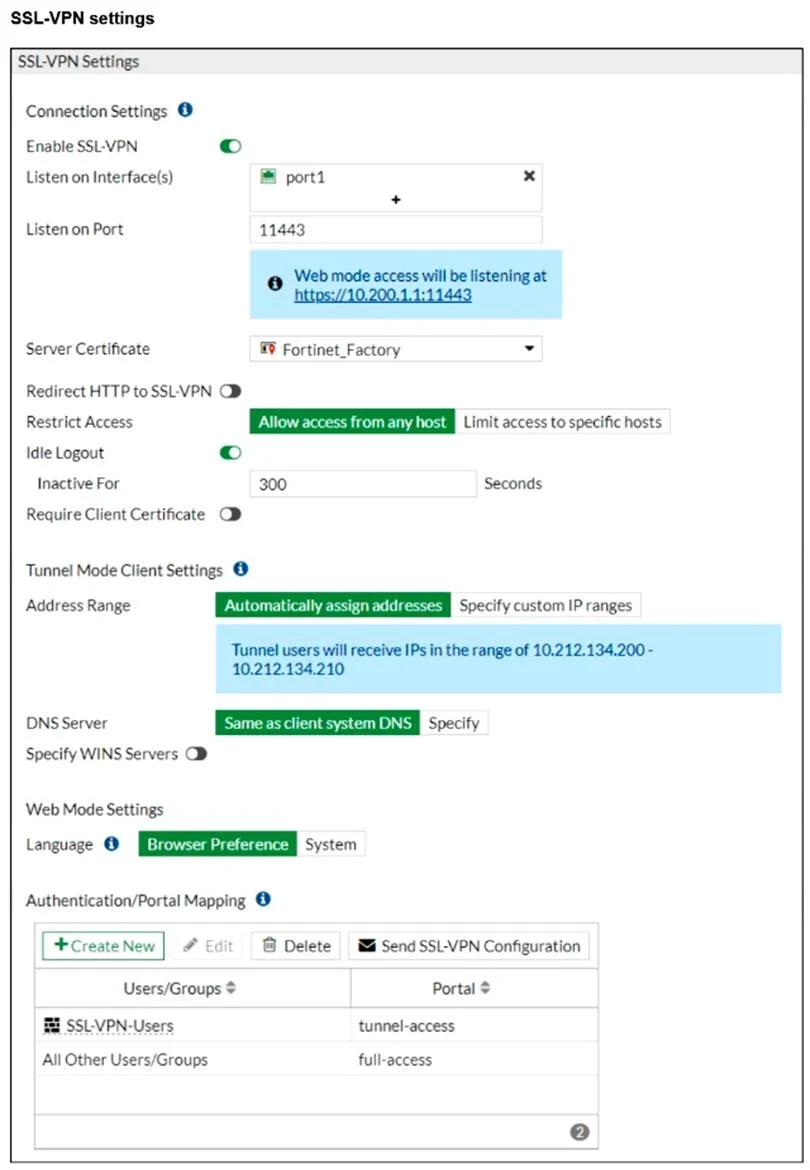Click the Language info icon
810x1170 pixels.
click(x=112, y=844)
